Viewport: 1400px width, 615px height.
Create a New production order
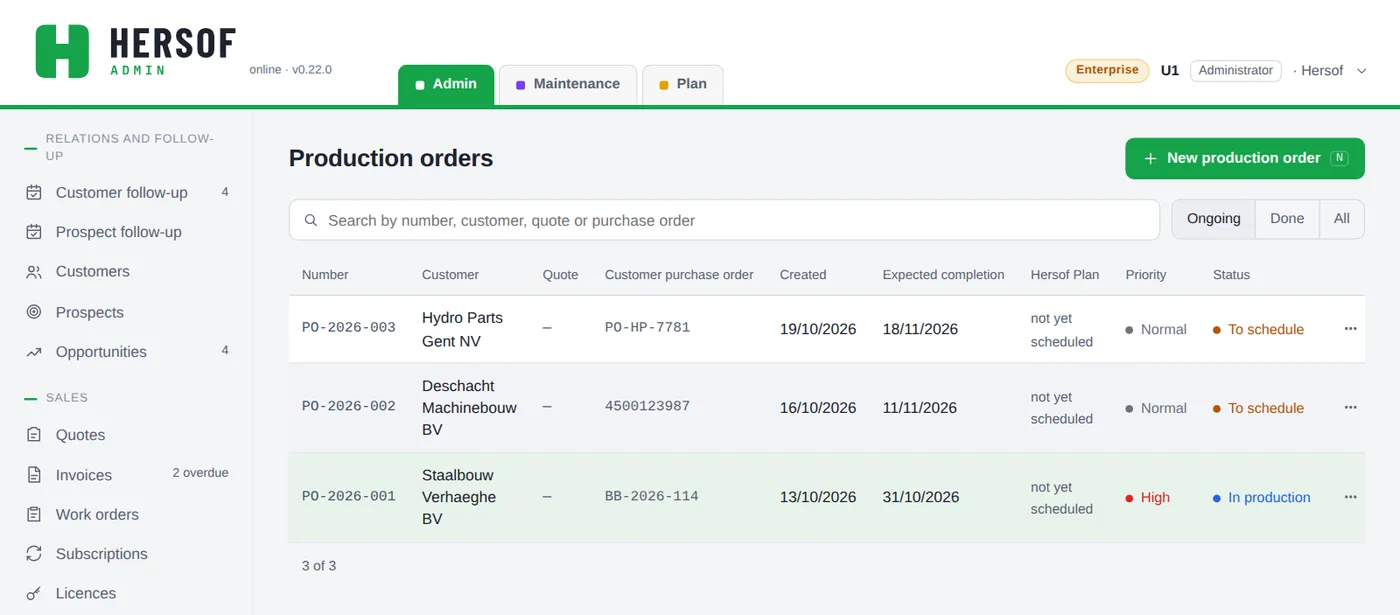[1245, 158]
